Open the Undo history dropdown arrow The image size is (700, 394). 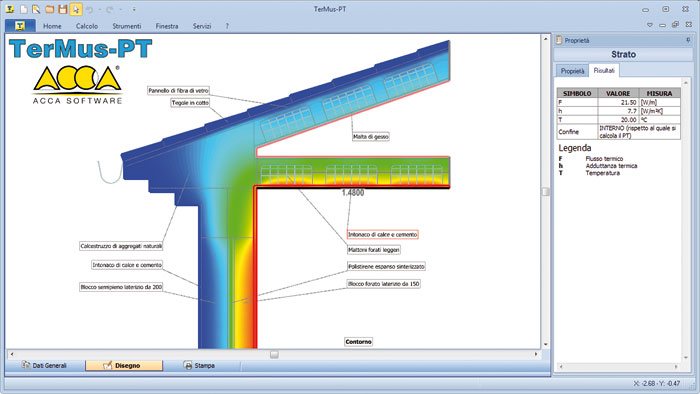tap(100, 9)
